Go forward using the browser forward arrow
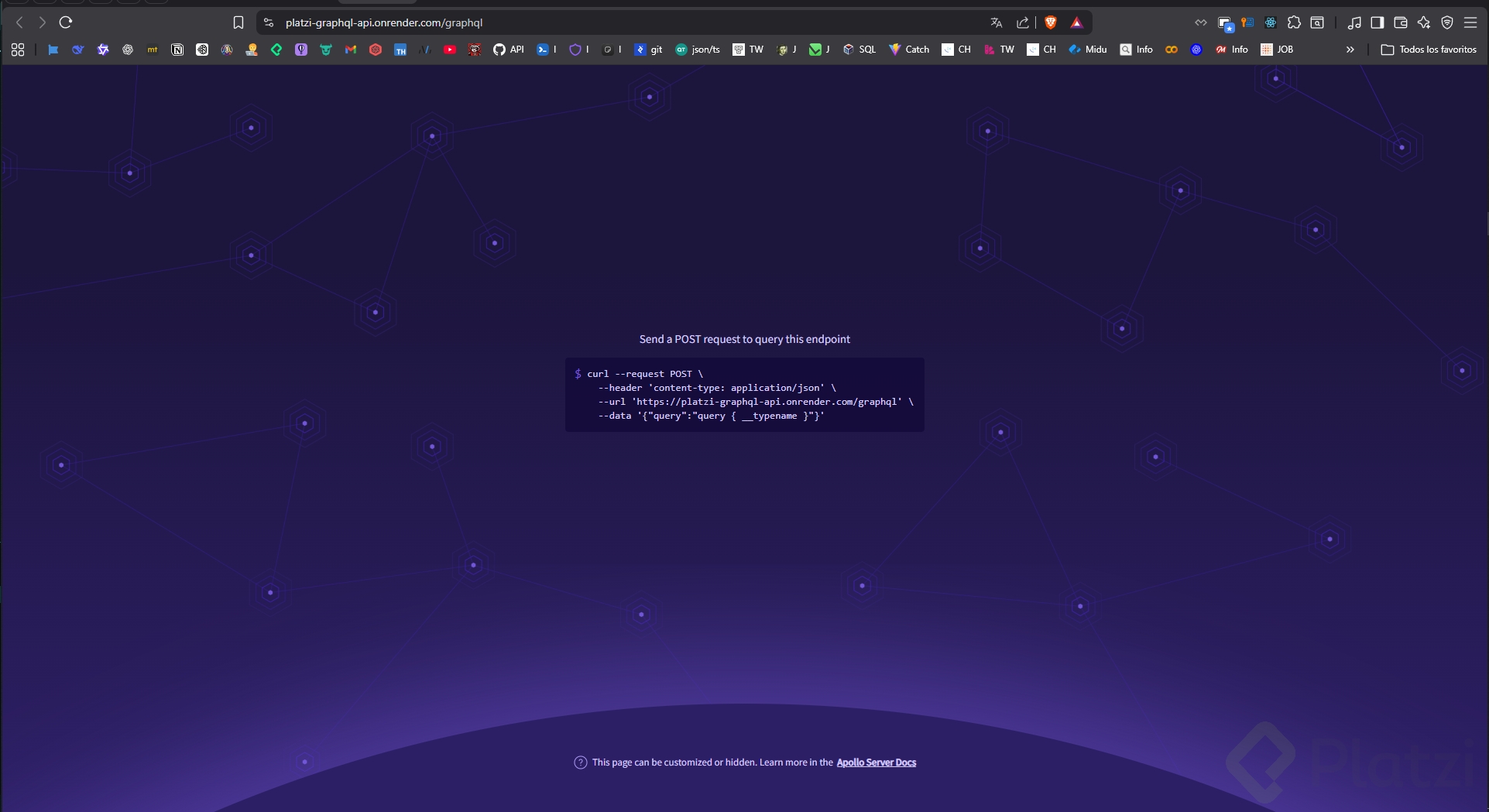Image resolution: width=1489 pixels, height=812 pixels. pyautogui.click(x=43, y=22)
